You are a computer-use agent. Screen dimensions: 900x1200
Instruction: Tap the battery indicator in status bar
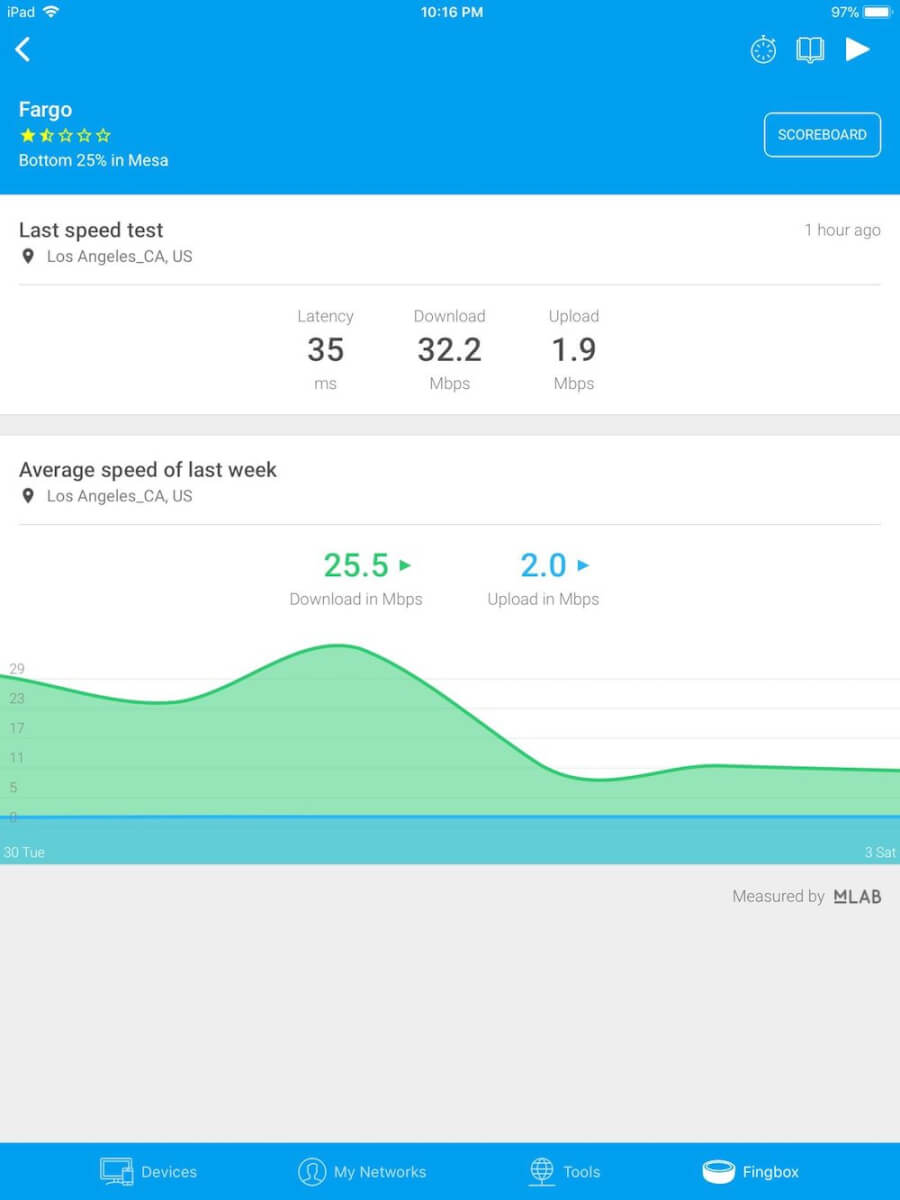(876, 12)
